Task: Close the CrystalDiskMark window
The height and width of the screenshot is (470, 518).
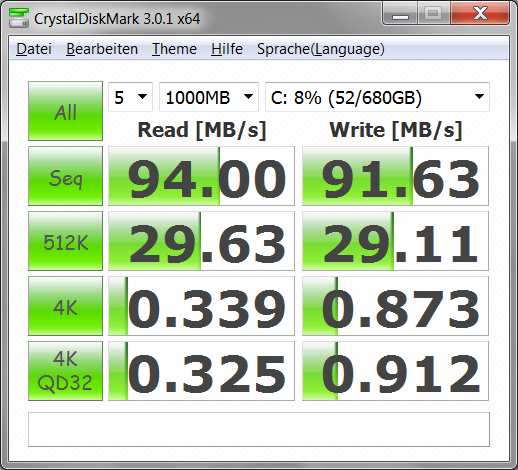Action: point(480,13)
